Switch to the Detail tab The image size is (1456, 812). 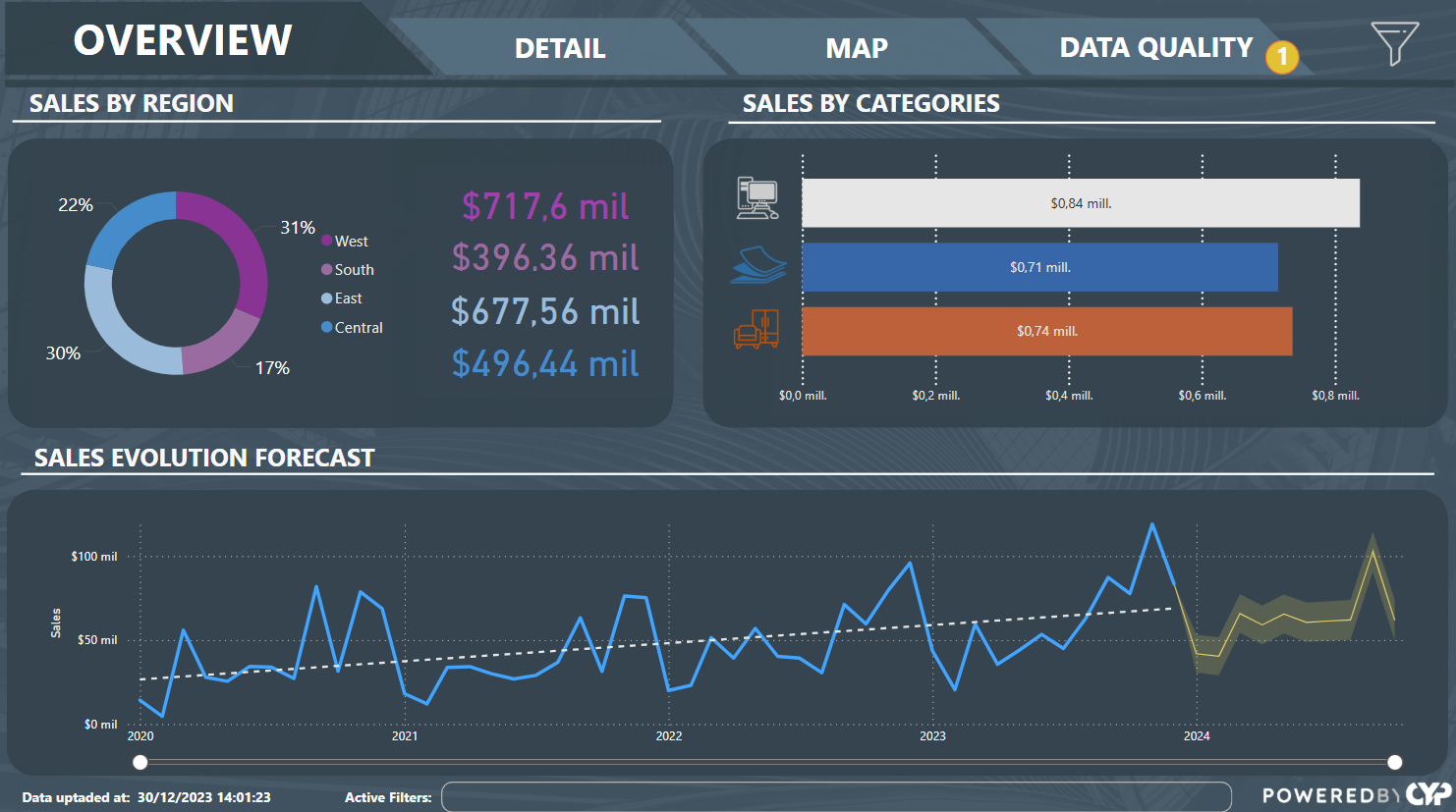pos(560,48)
